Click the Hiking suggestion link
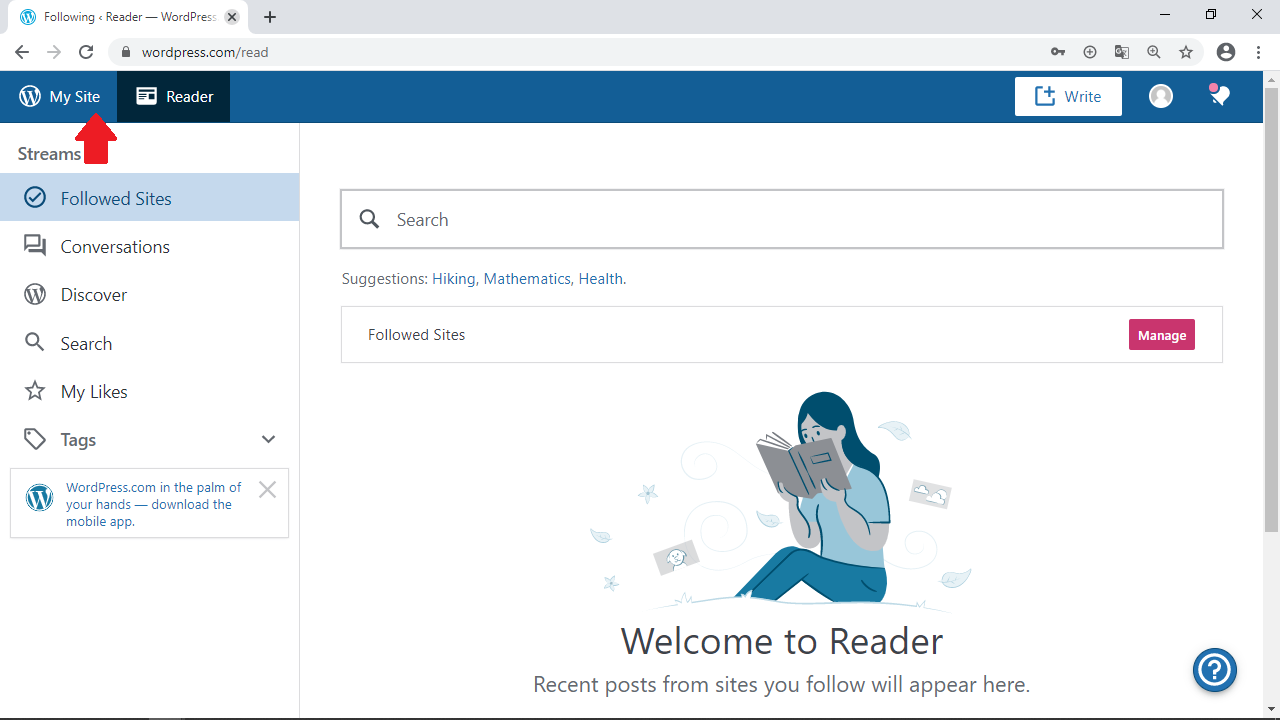The image size is (1280, 720). click(x=453, y=279)
